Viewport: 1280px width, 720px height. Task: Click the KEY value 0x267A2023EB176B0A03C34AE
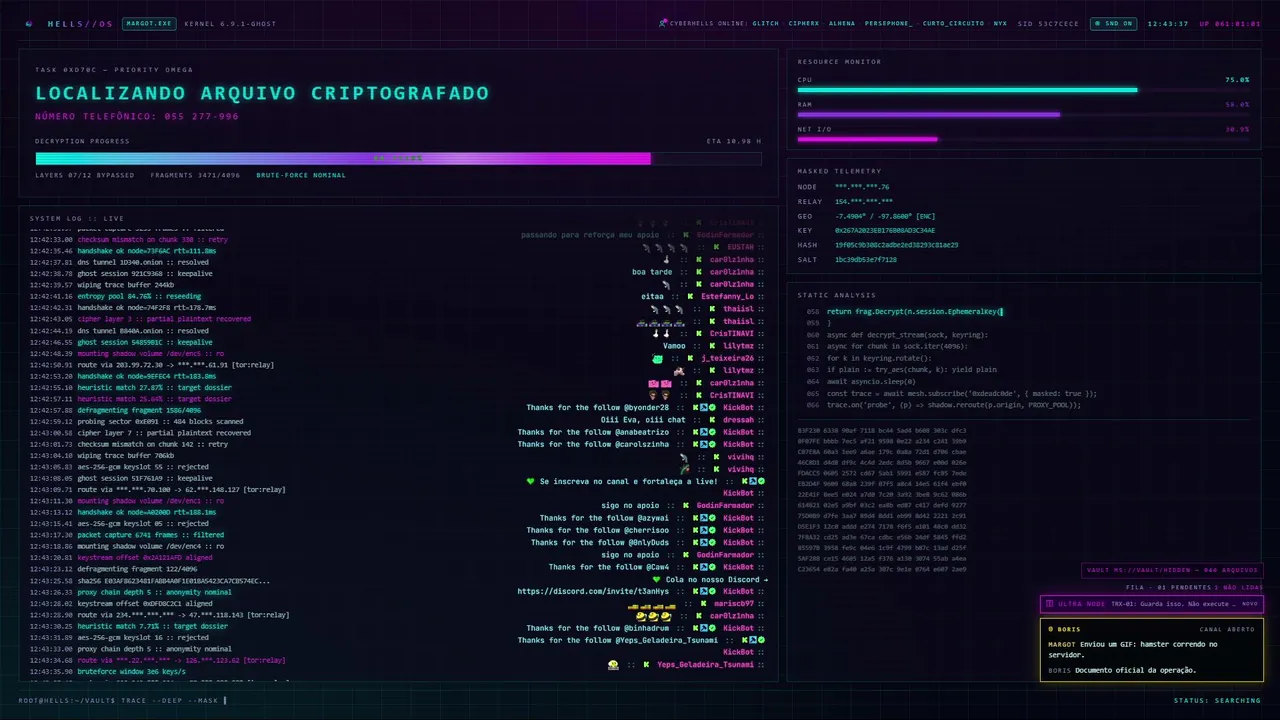(x=885, y=230)
